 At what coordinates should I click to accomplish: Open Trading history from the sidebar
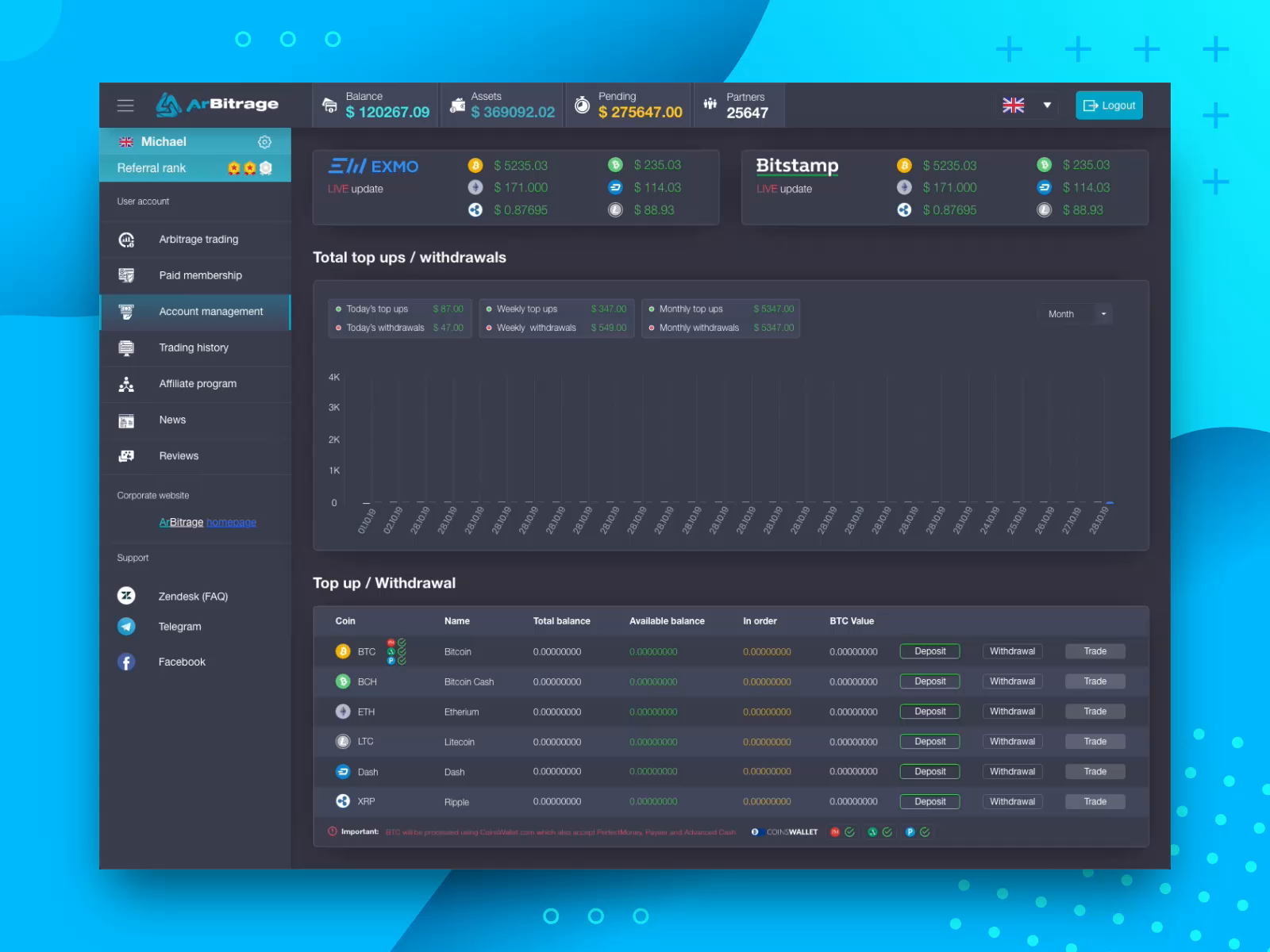(125, 347)
